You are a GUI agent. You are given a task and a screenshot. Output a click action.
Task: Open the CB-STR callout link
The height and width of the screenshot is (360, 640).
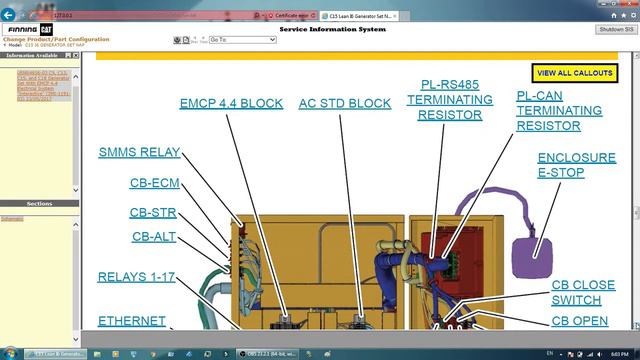coord(153,213)
